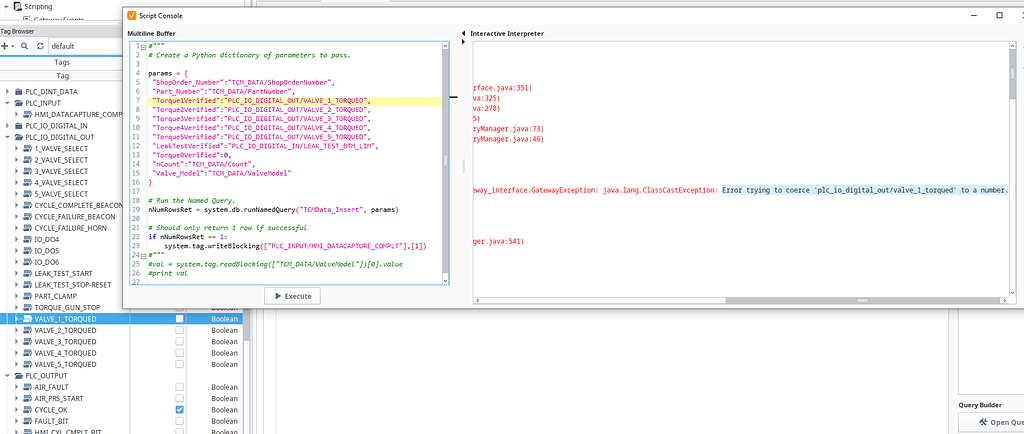Click the Scripting folder icon in project tree

click(x=18, y=7)
